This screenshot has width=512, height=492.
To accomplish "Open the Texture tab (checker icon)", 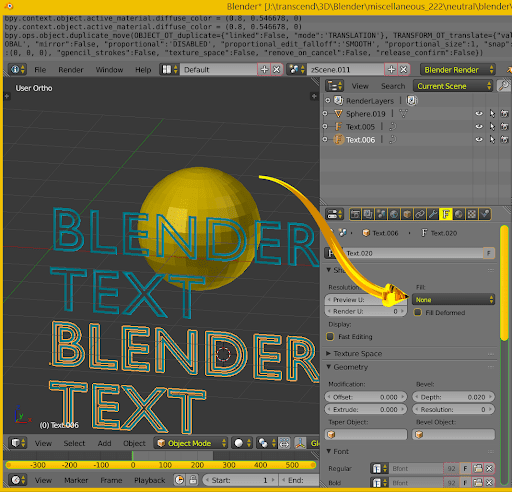I will tap(472, 214).
